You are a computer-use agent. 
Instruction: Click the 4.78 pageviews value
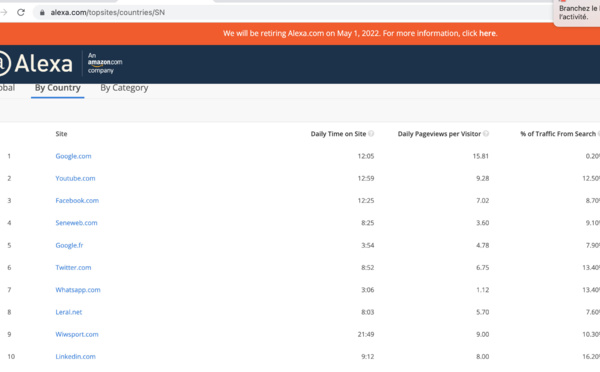483,245
